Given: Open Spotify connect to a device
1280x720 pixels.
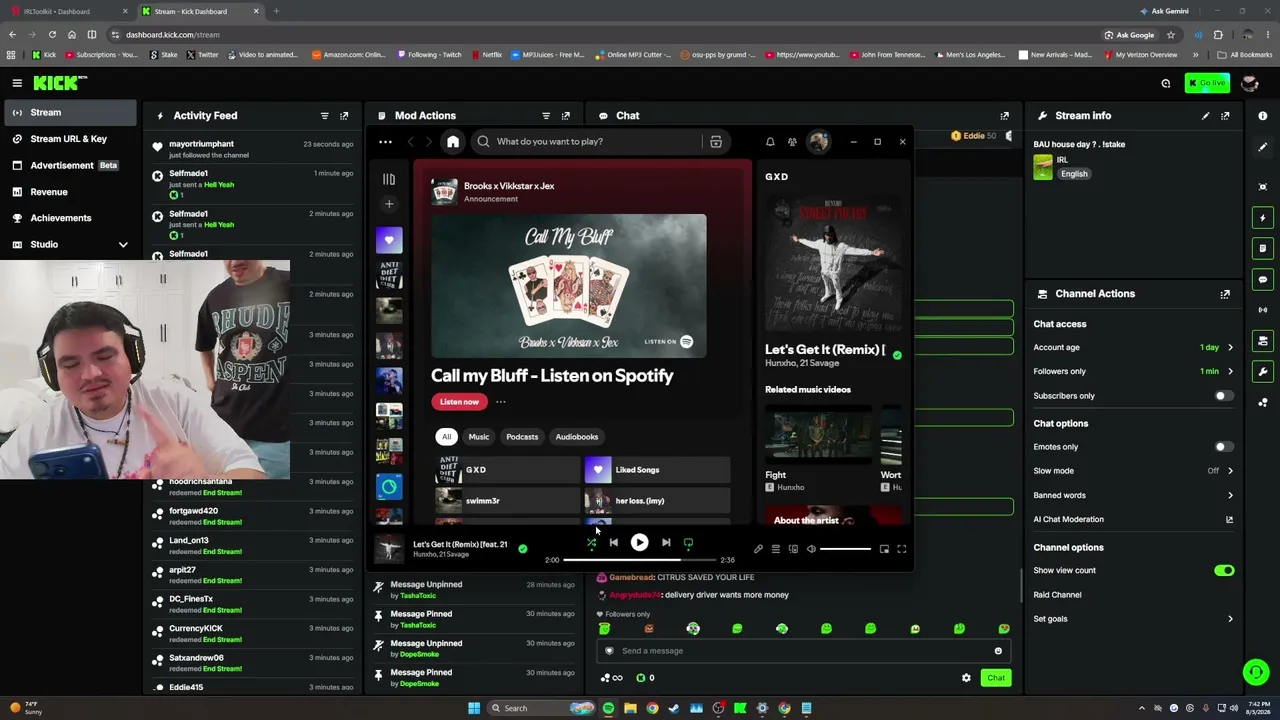Looking at the screenshot, I should point(793,549).
